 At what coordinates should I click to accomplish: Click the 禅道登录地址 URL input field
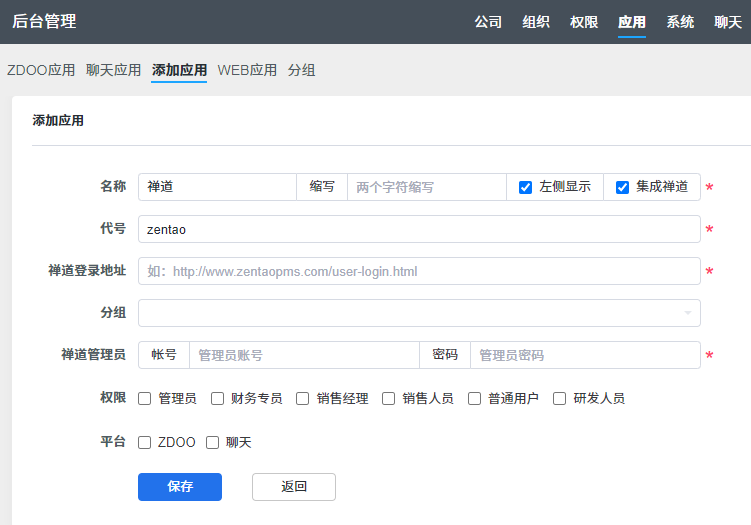point(419,271)
